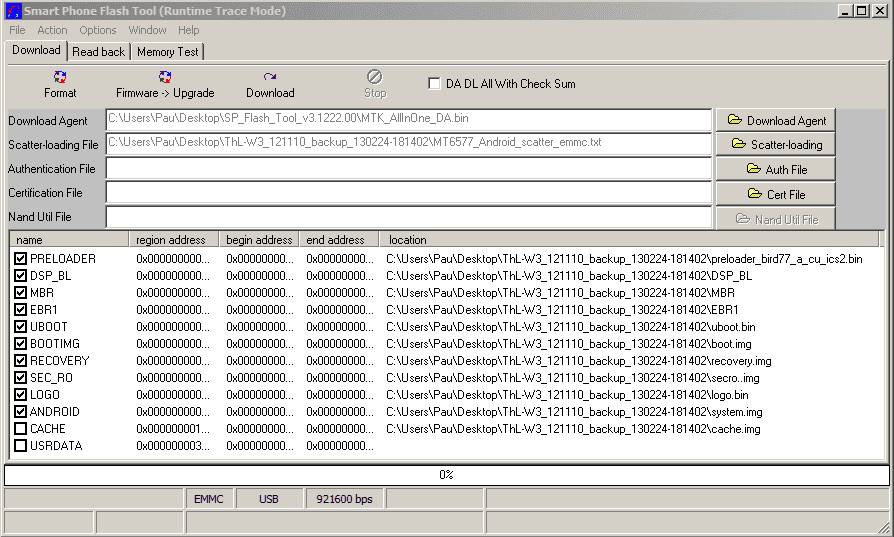Click the Authentication File input field
The width and height of the screenshot is (894, 537).
(x=409, y=169)
